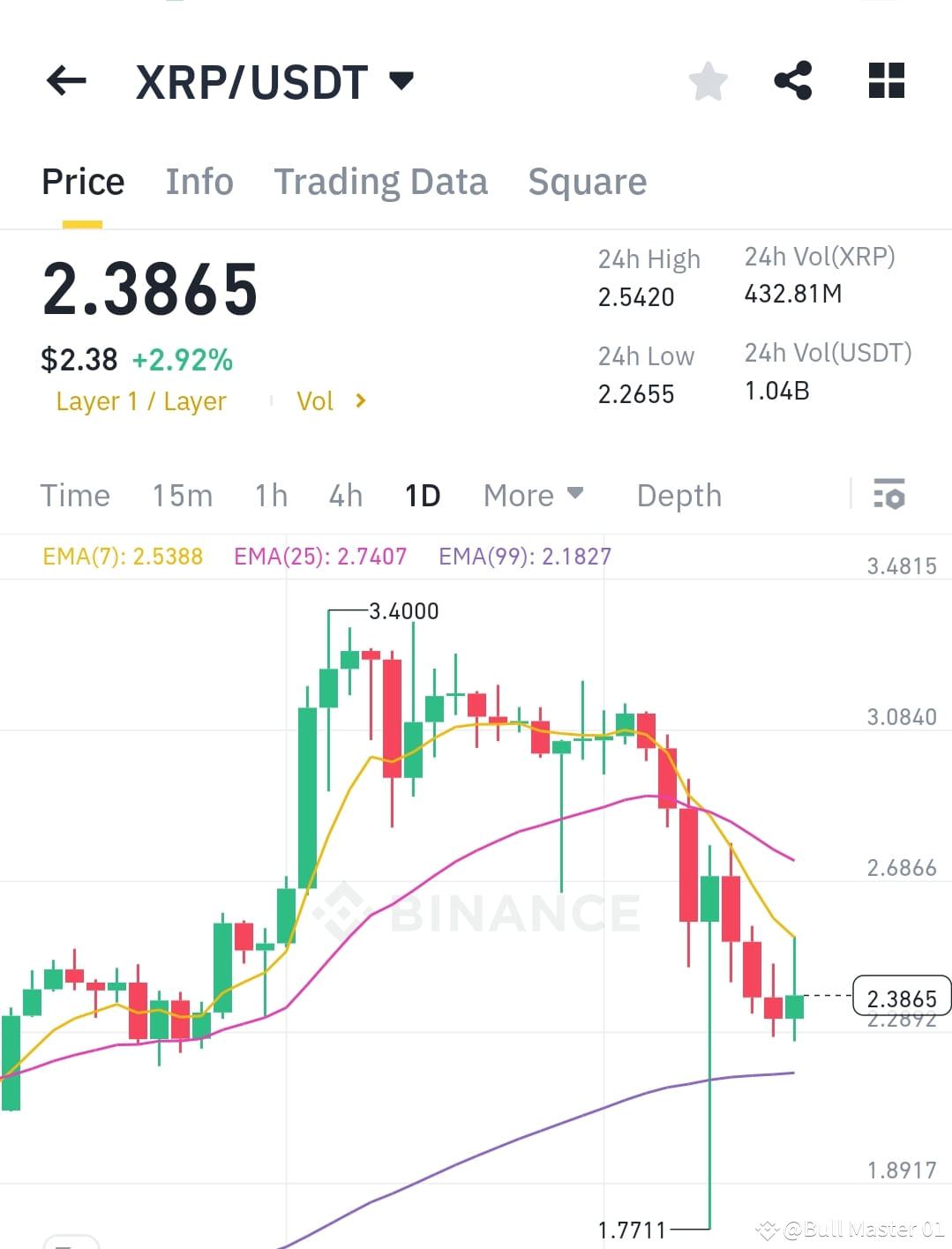Open the chart settings icon beside Depth

pyautogui.click(x=890, y=496)
